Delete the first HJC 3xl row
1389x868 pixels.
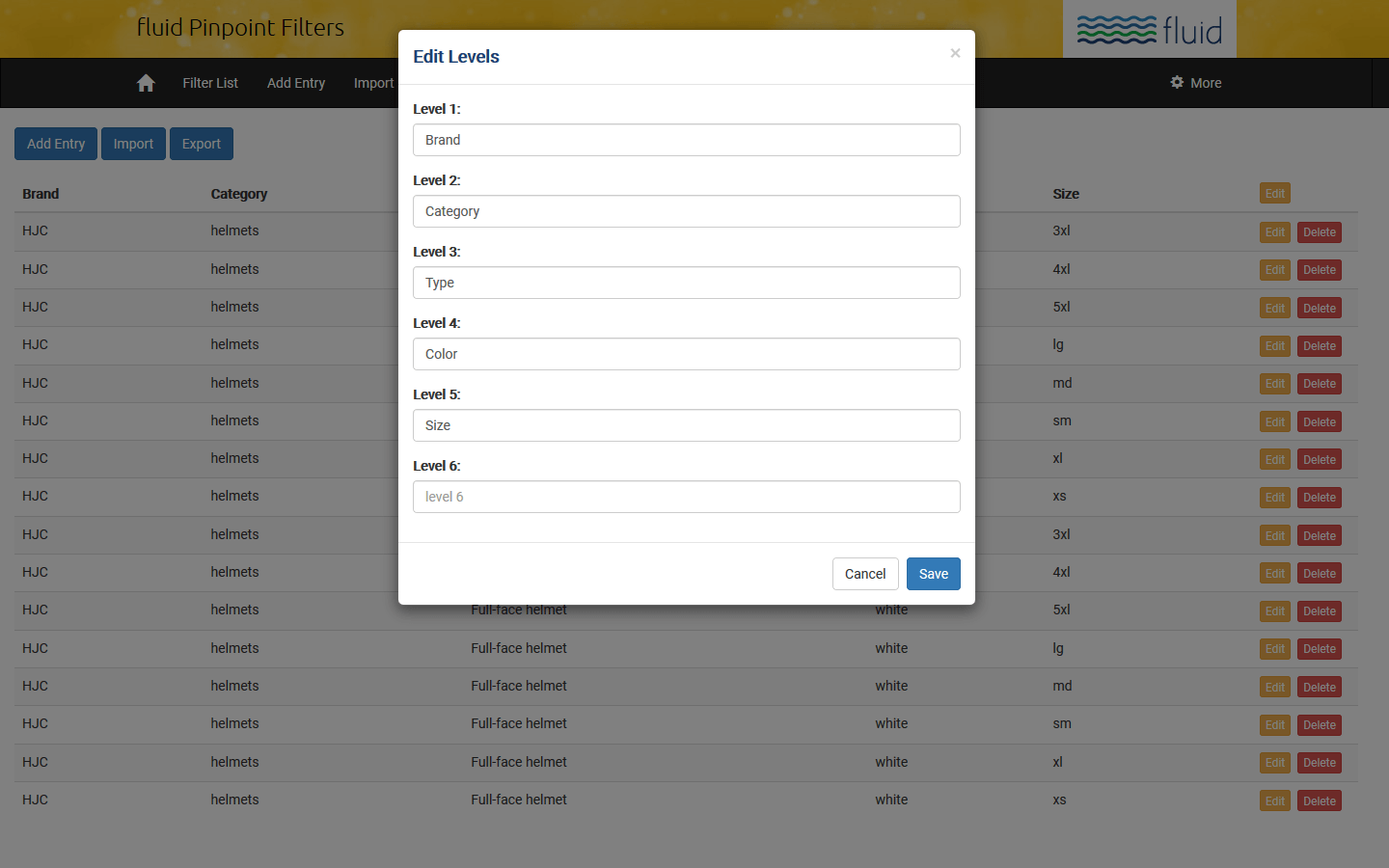coord(1319,232)
